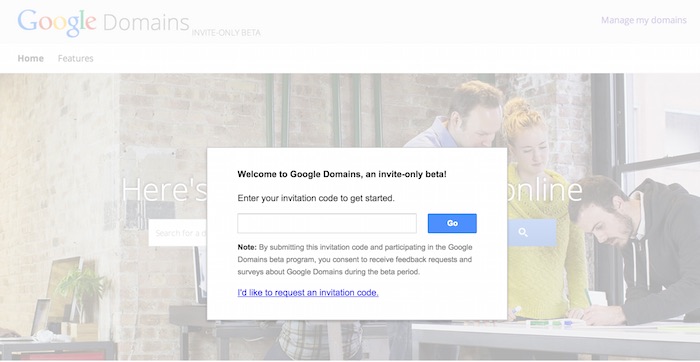Click the INVITE-ONLY BETA label
This screenshot has width=700, height=362.
click(x=226, y=33)
